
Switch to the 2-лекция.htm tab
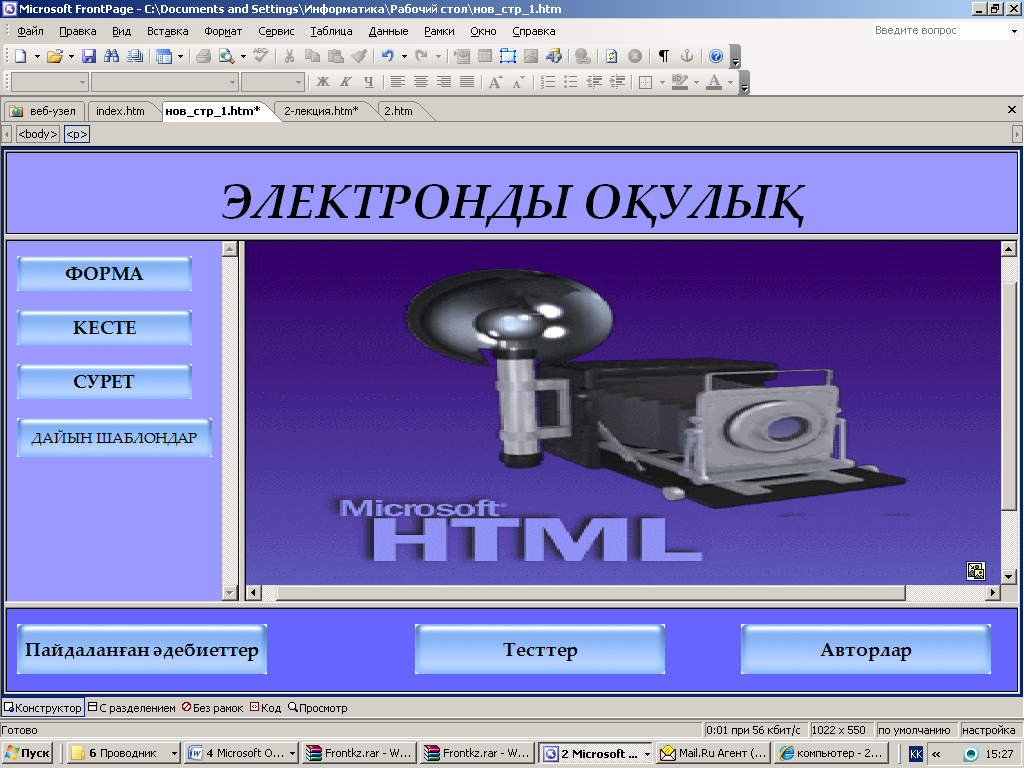coord(321,111)
